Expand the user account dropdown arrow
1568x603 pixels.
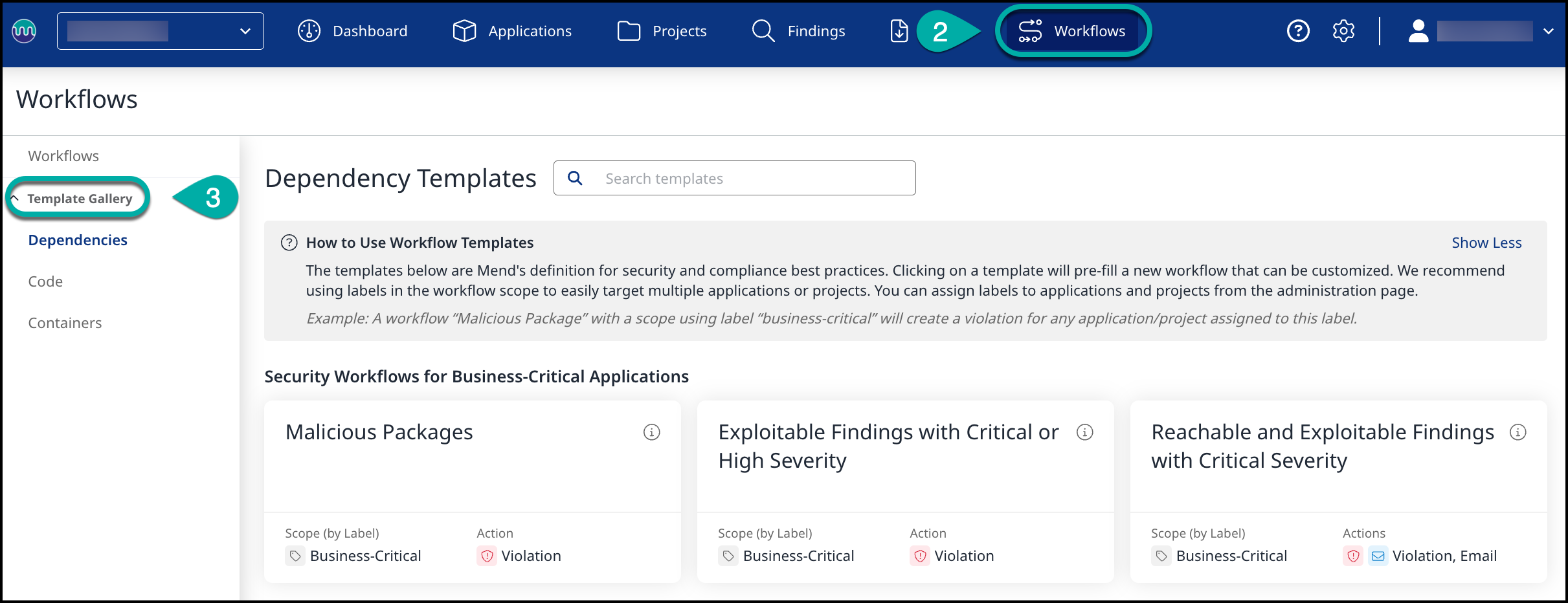[1548, 30]
